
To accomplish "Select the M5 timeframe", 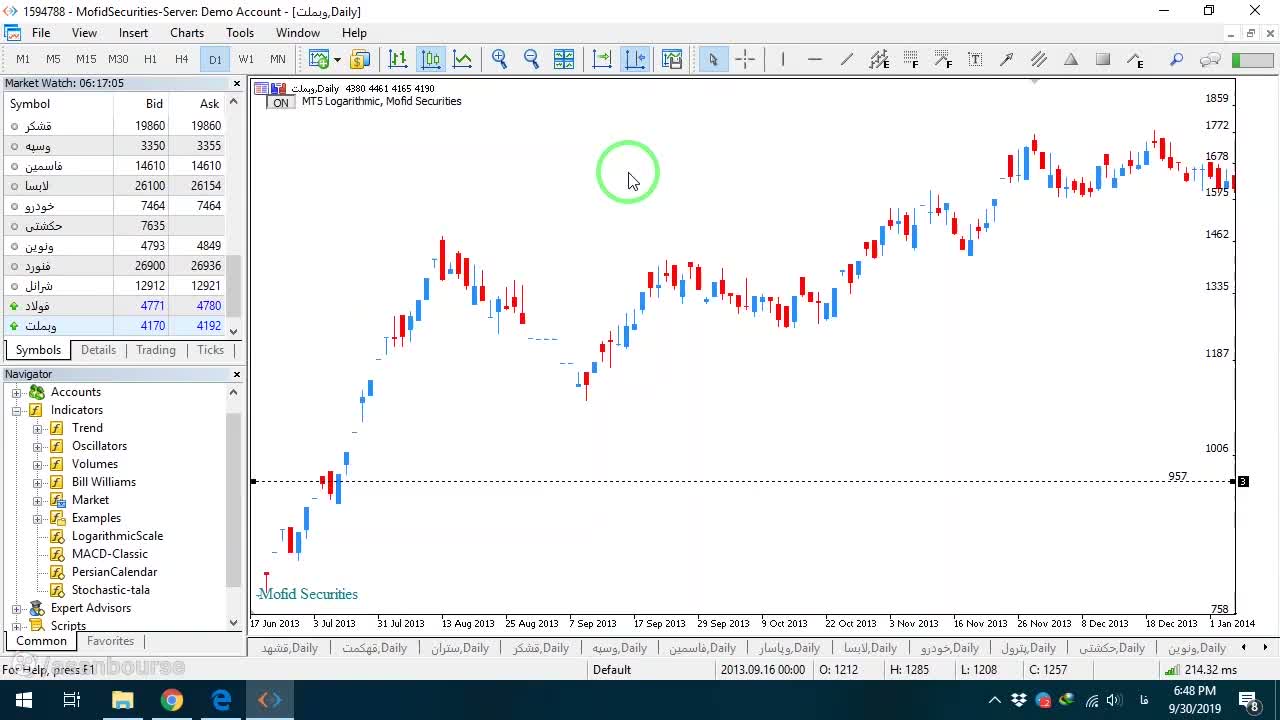I will pos(54,59).
